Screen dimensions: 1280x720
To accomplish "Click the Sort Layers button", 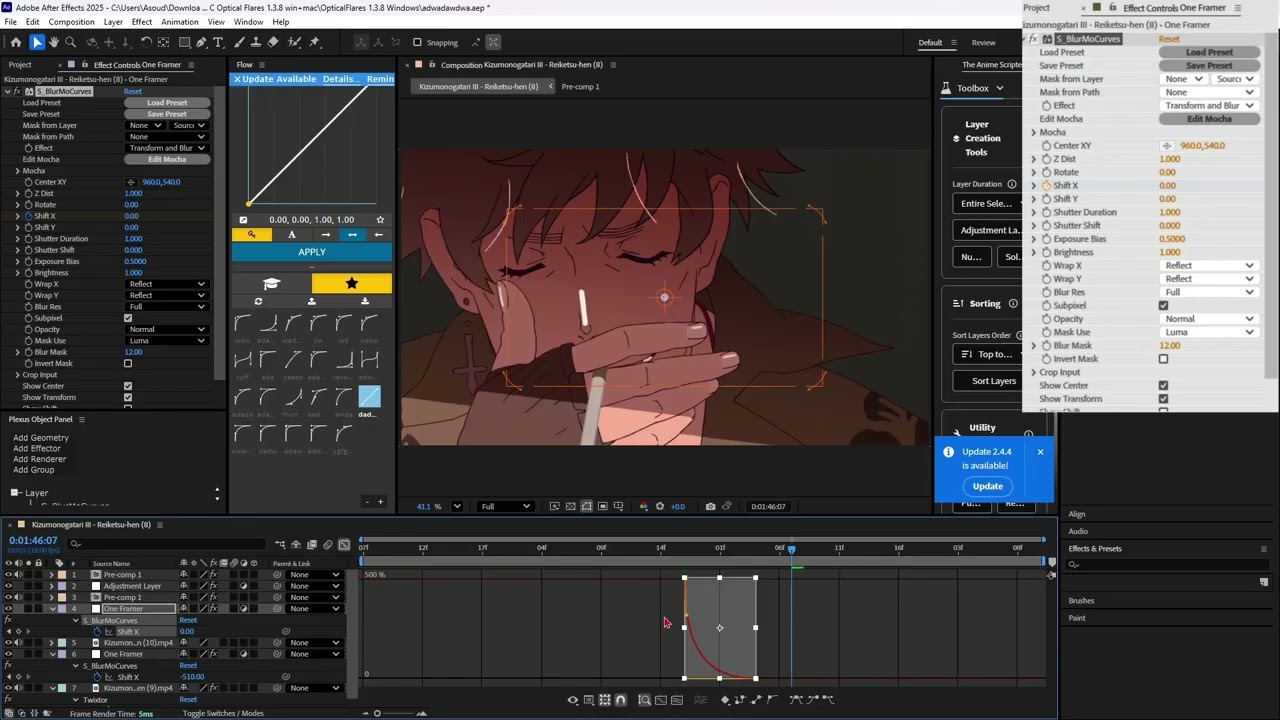I will [x=994, y=381].
